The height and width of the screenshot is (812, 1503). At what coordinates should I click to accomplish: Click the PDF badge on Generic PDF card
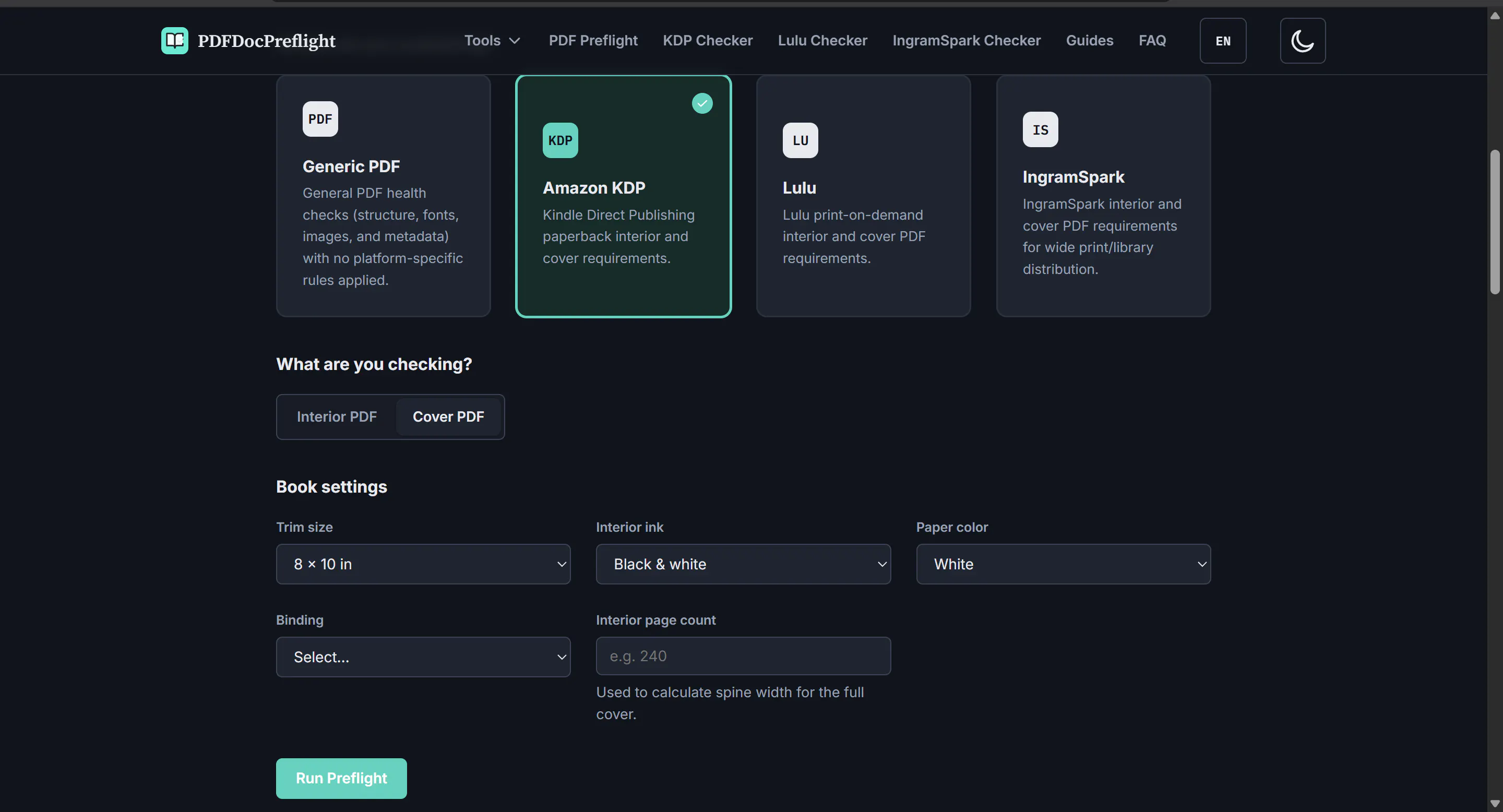pos(320,119)
